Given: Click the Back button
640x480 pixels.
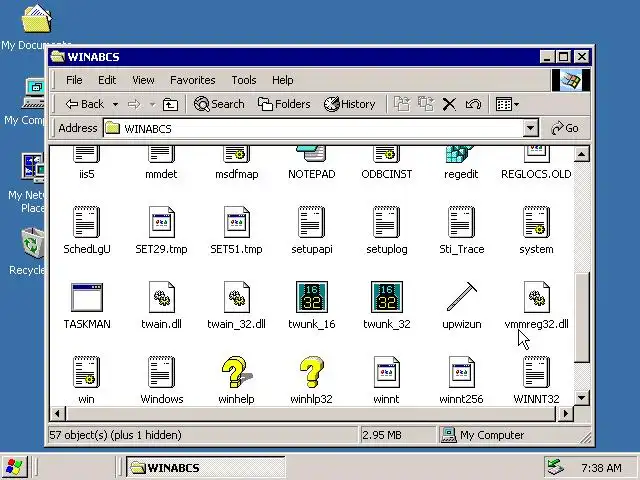Looking at the screenshot, I should pyautogui.click(x=85, y=104).
